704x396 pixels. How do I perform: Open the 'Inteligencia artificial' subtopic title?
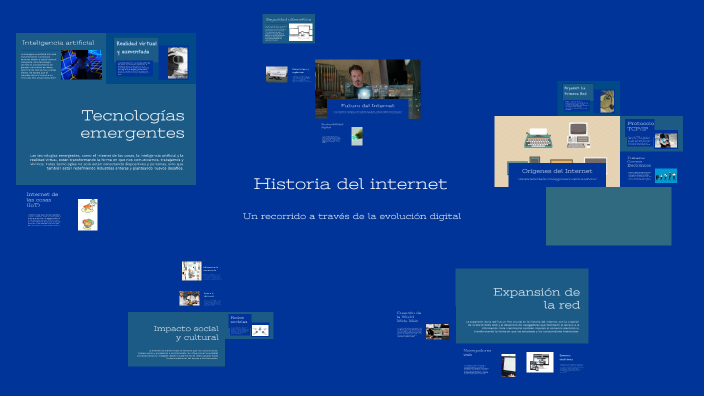58,43
